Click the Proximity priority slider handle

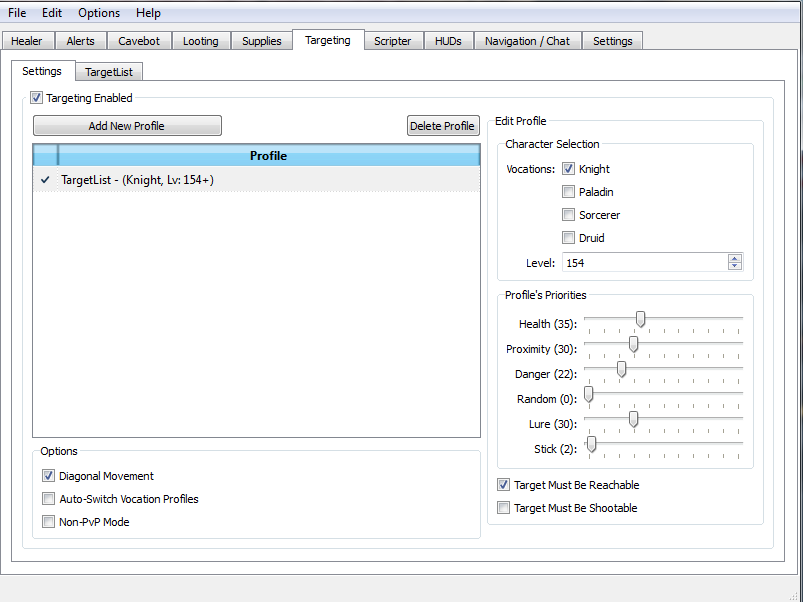coord(633,345)
